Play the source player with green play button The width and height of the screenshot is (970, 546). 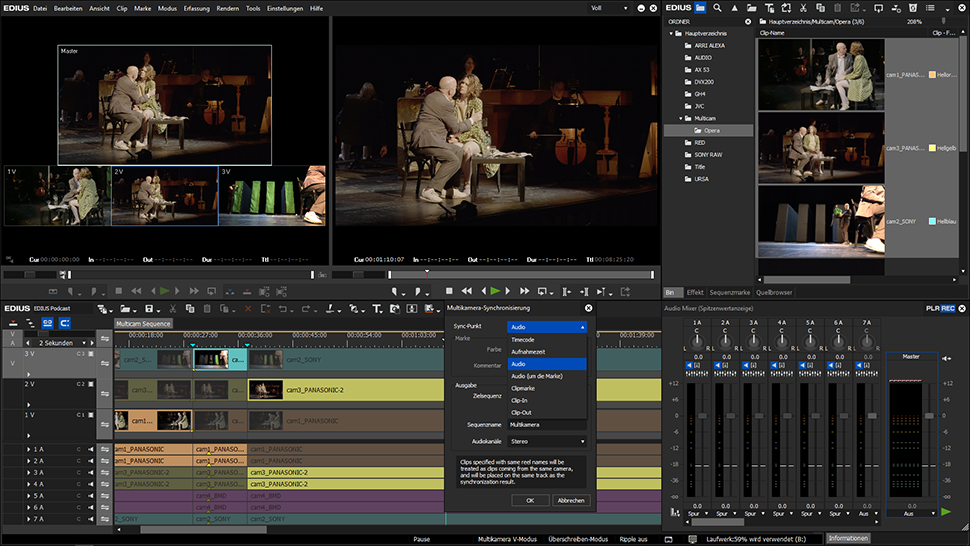coord(164,291)
